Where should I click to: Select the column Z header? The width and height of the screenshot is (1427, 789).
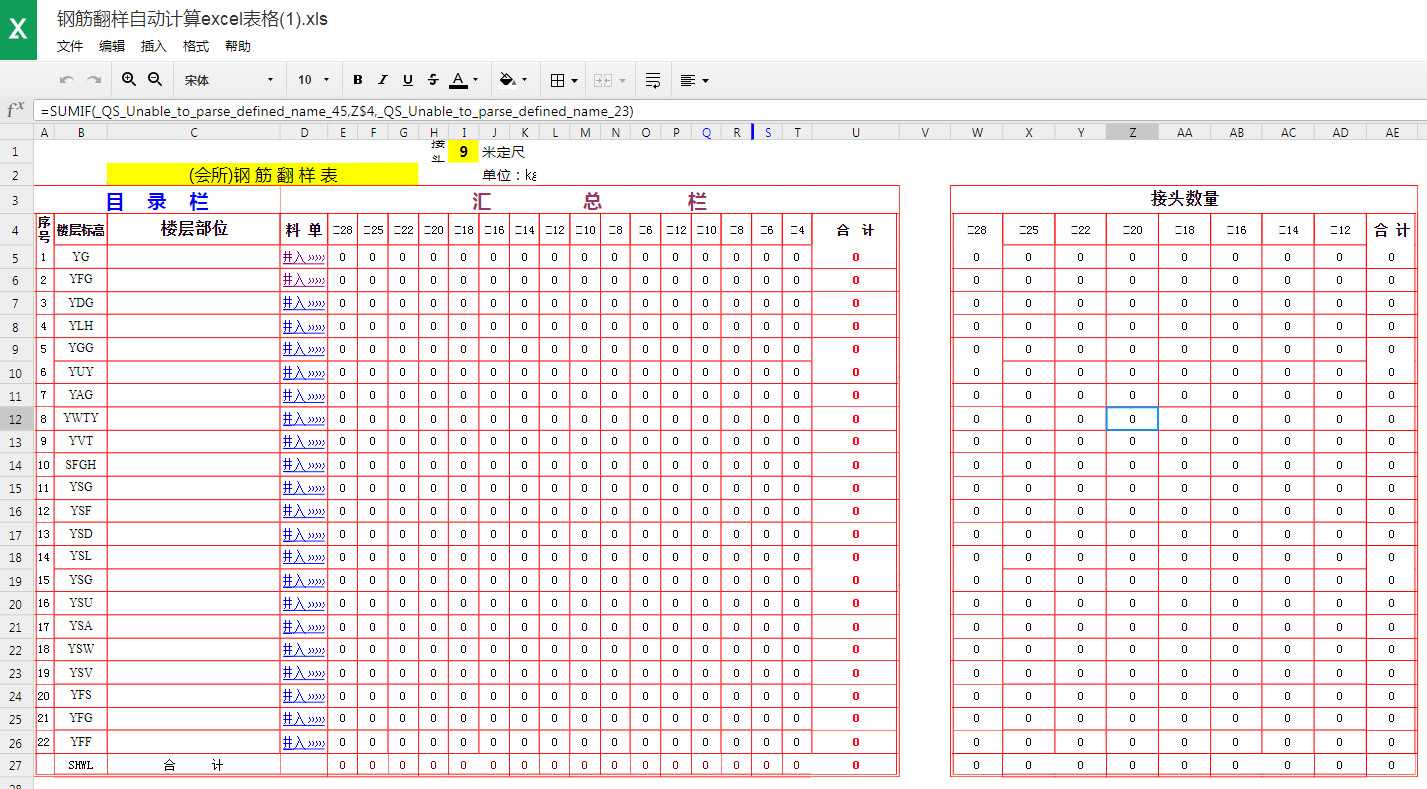(x=1132, y=132)
